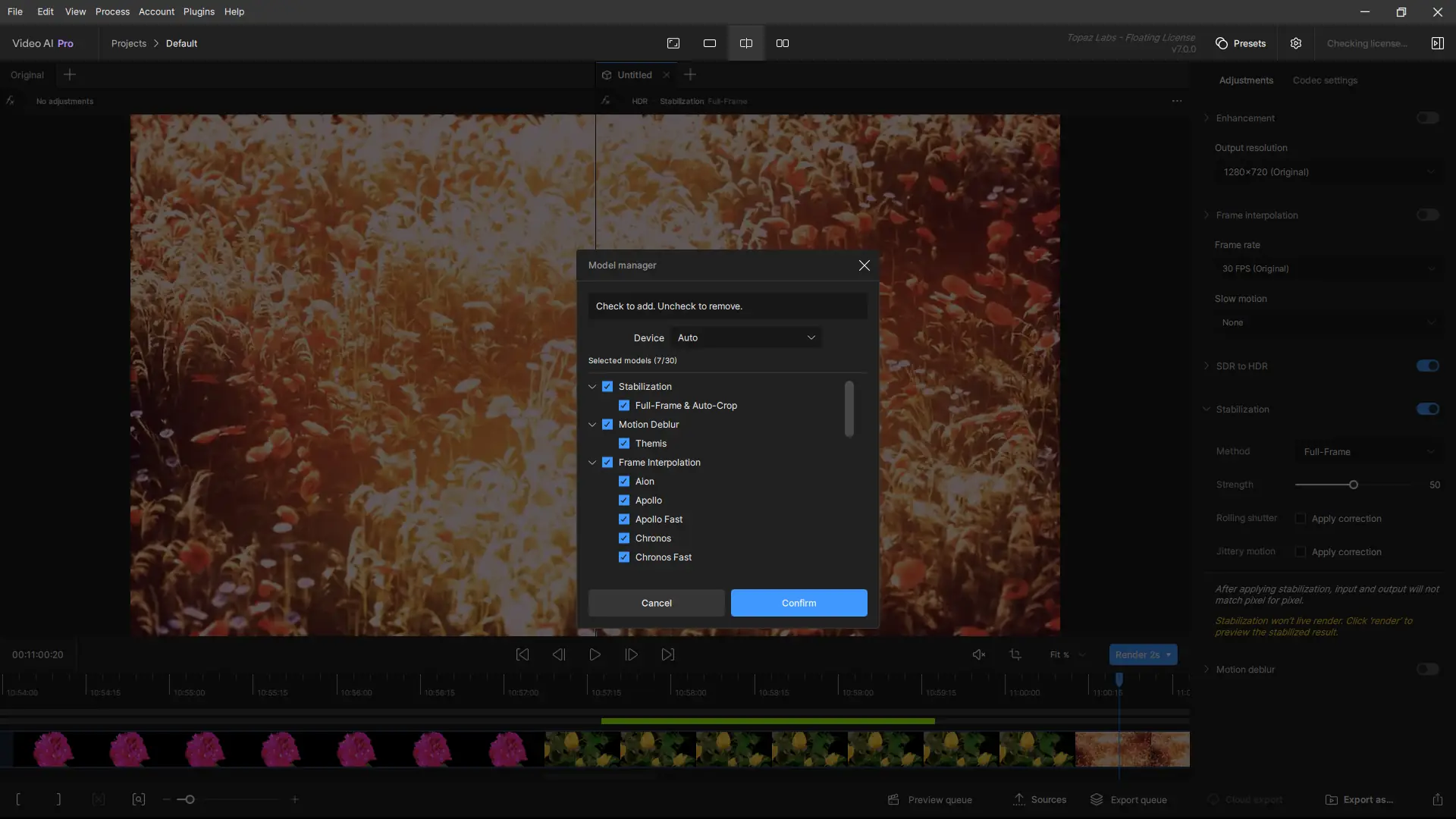Collapse the Motion Deblur model group
The width and height of the screenshot is (1456, 819).
[592, 425]
